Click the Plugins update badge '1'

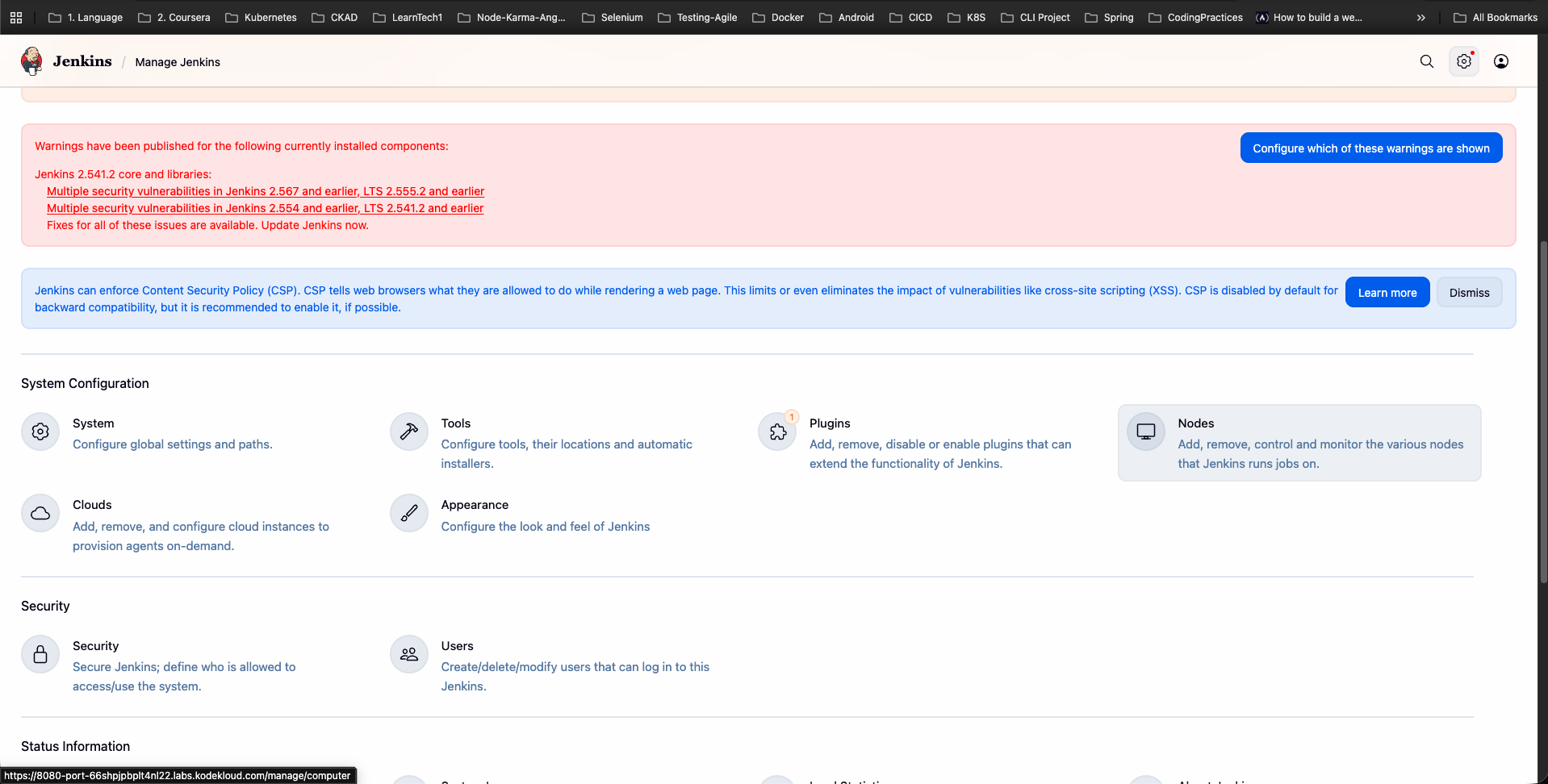coord(792,417)
